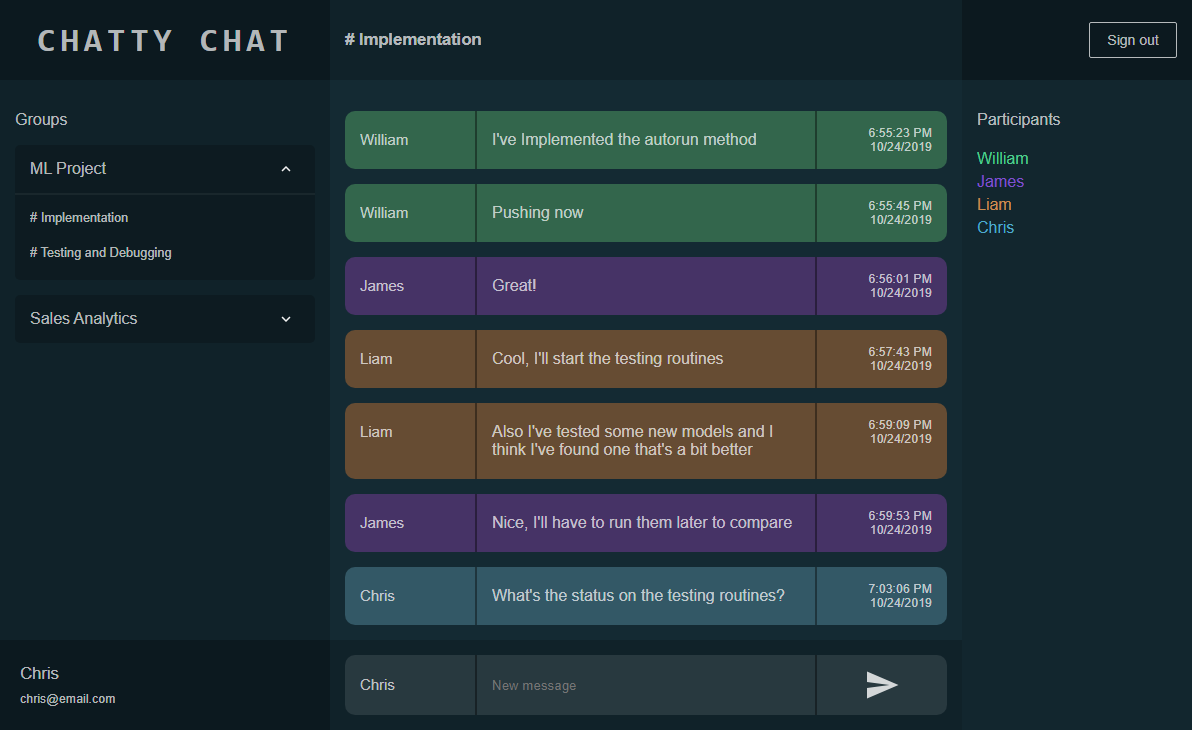Click Liam's 'start the testing routines' message

(x=607, y=359)
